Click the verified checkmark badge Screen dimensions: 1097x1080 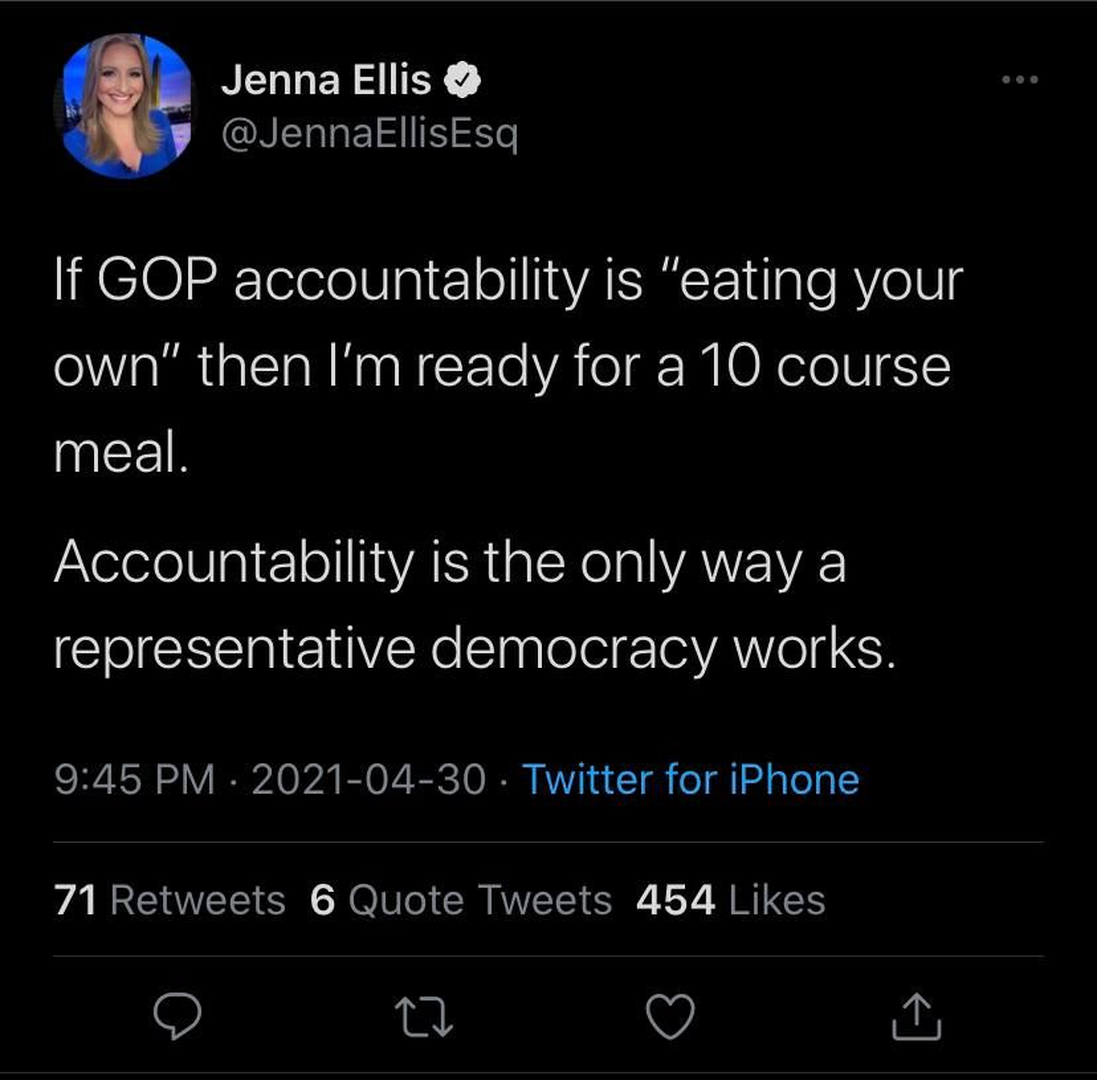(463, 82)
